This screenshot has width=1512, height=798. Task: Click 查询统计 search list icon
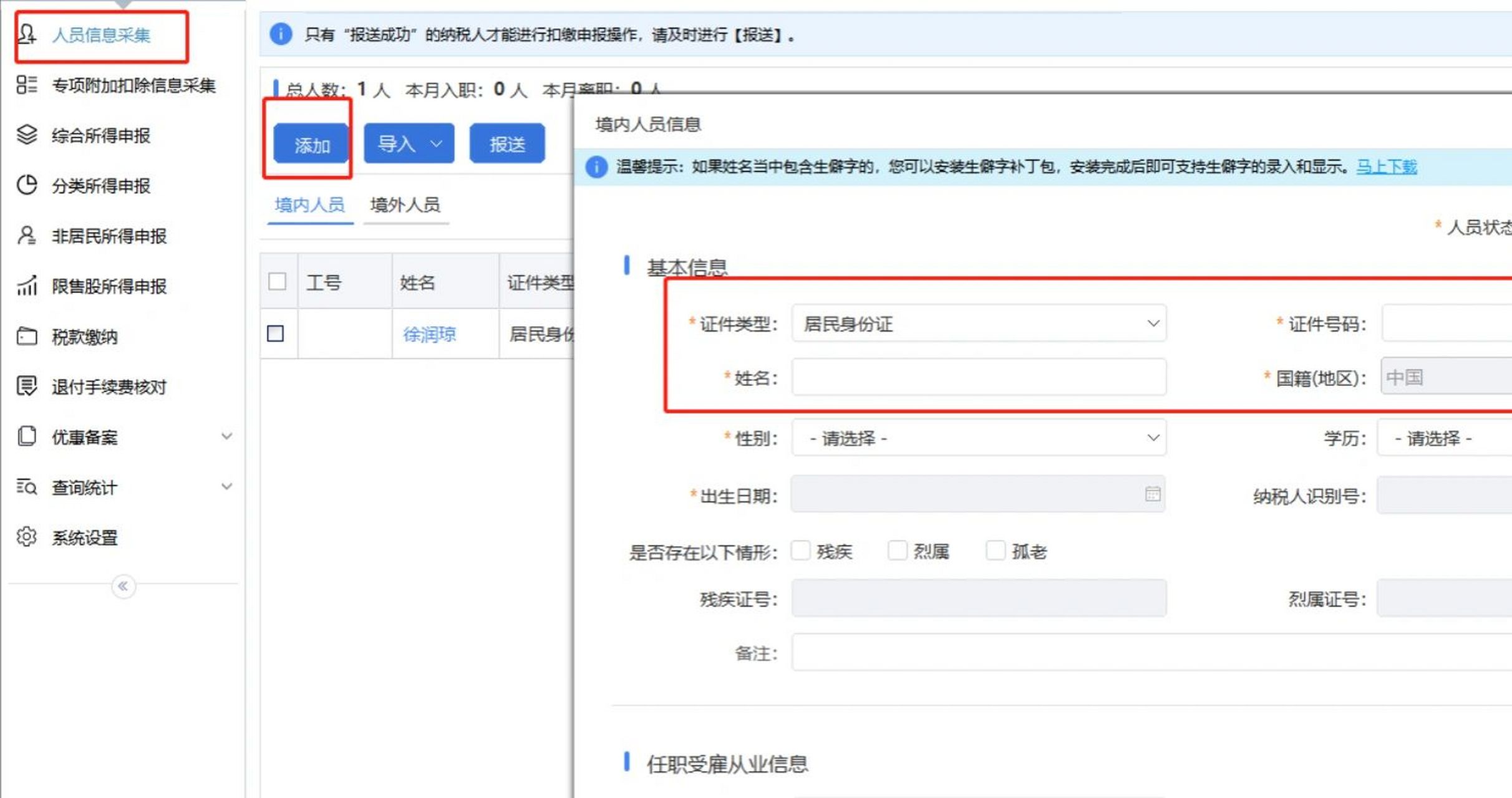pyautogui.click(x=27, y=487)
